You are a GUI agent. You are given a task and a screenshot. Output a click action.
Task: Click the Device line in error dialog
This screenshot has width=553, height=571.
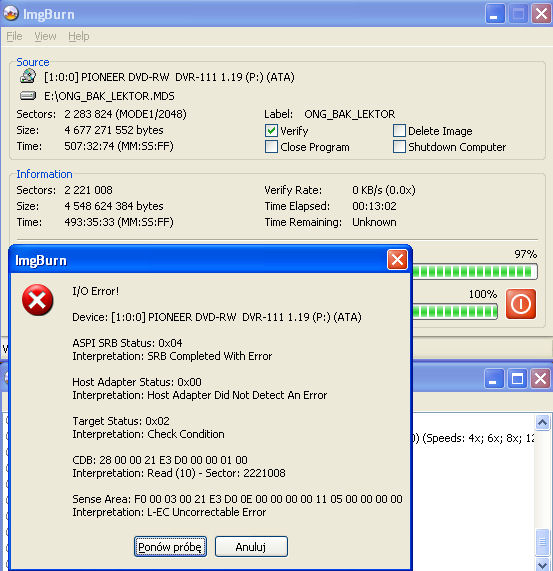point(217,317)
